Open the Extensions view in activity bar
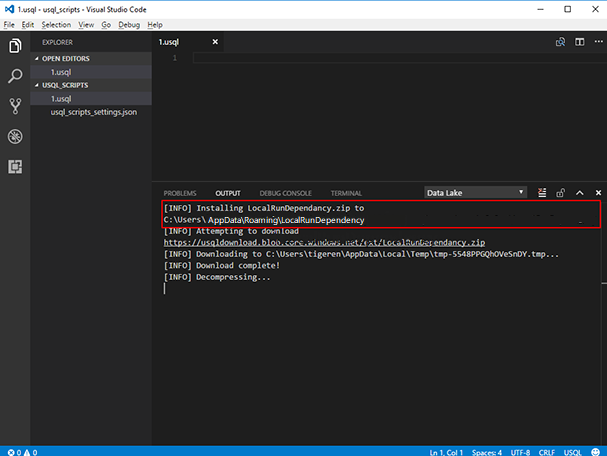607x456 pixels. pyautogui.click(x=15, y=166)
